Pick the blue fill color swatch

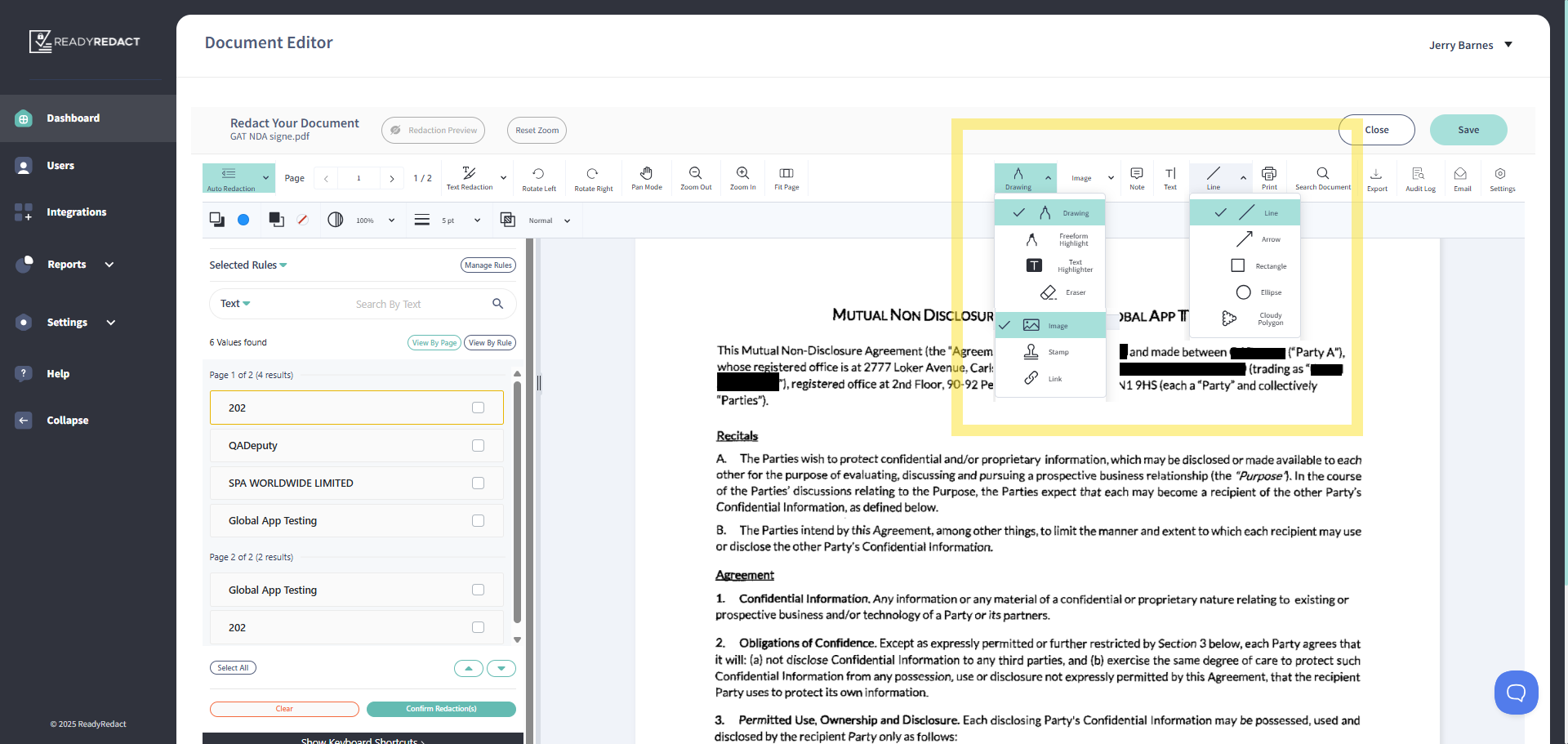[x=243, y=220]
